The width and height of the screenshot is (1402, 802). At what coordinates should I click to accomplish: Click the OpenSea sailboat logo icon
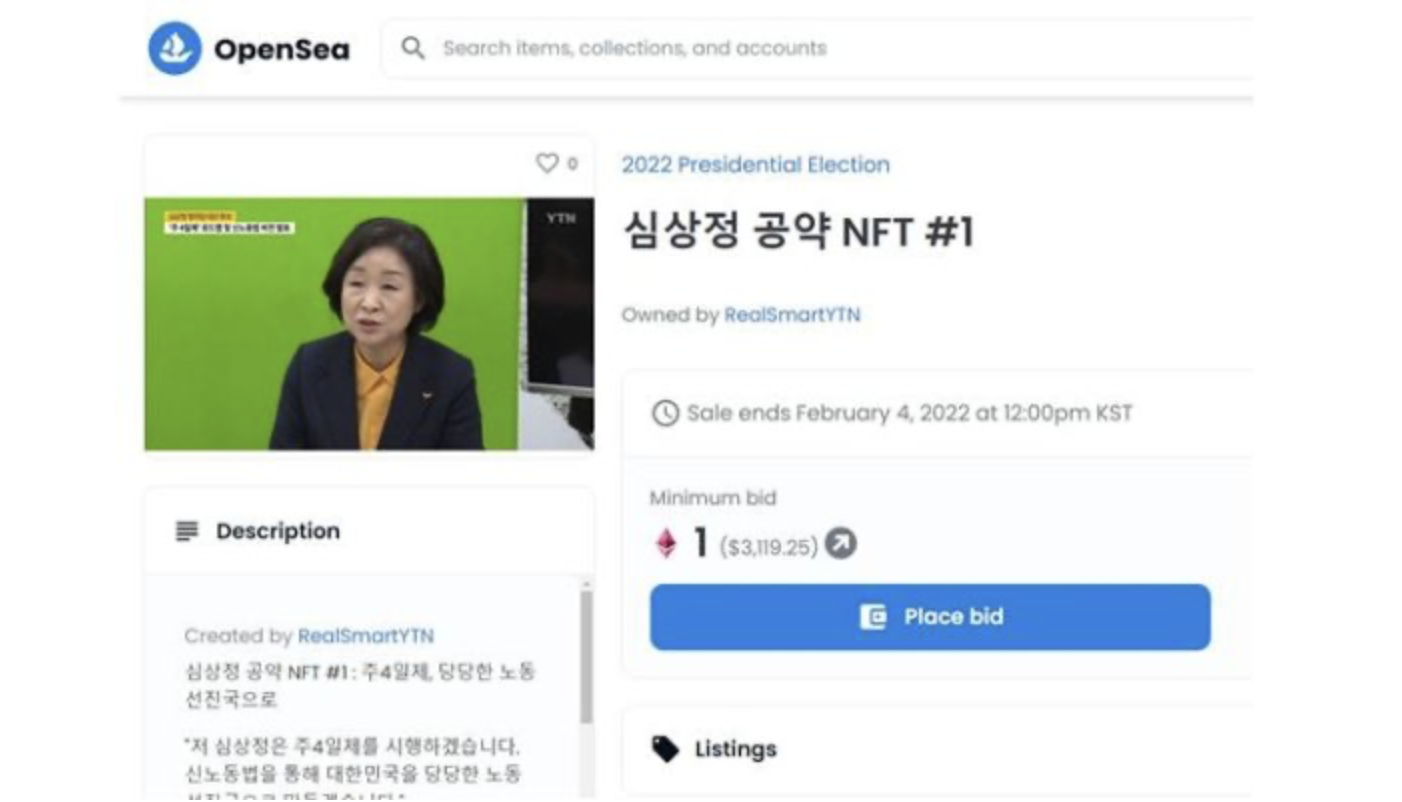pyautogui.click(x=175, y=48)
